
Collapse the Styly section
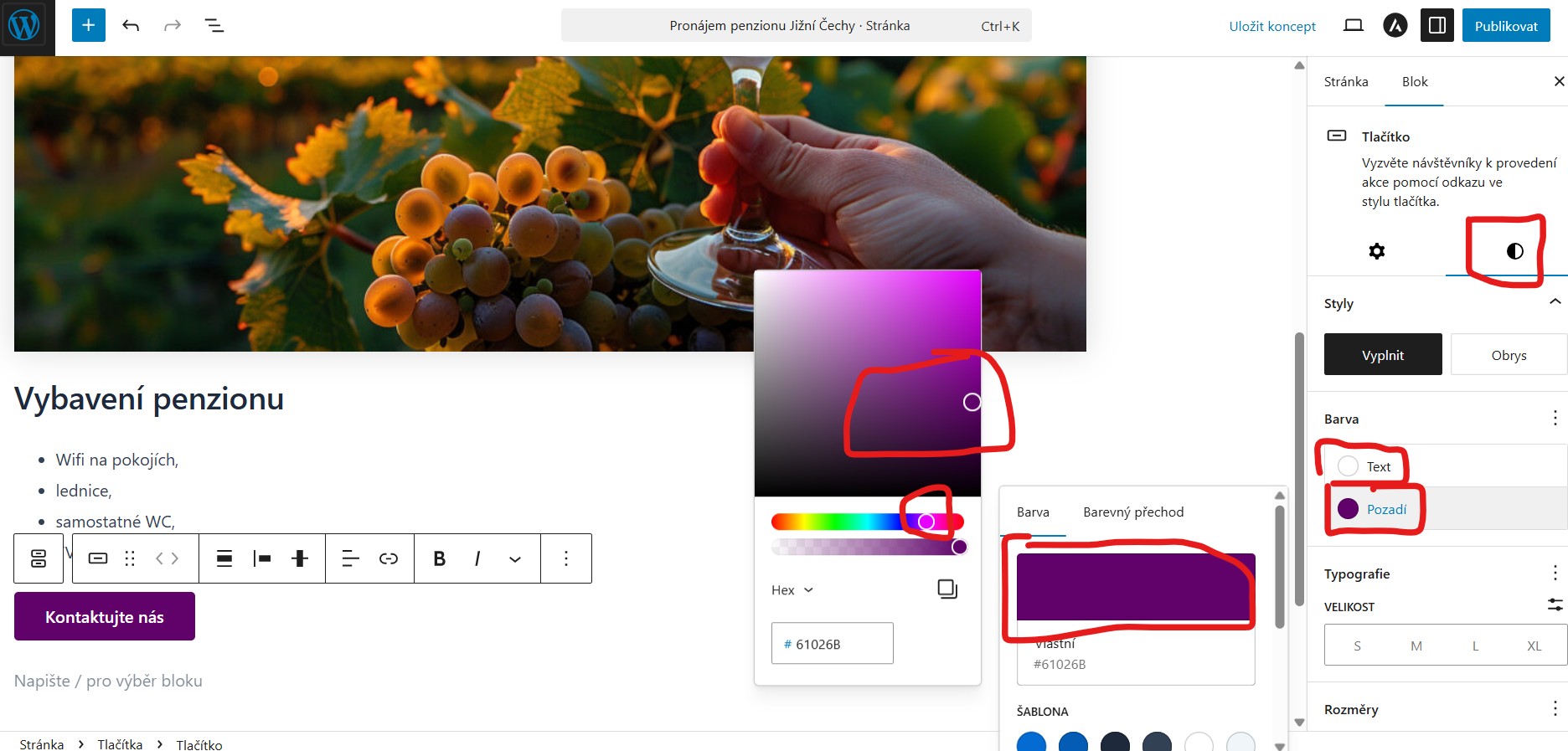point(1555,302)
